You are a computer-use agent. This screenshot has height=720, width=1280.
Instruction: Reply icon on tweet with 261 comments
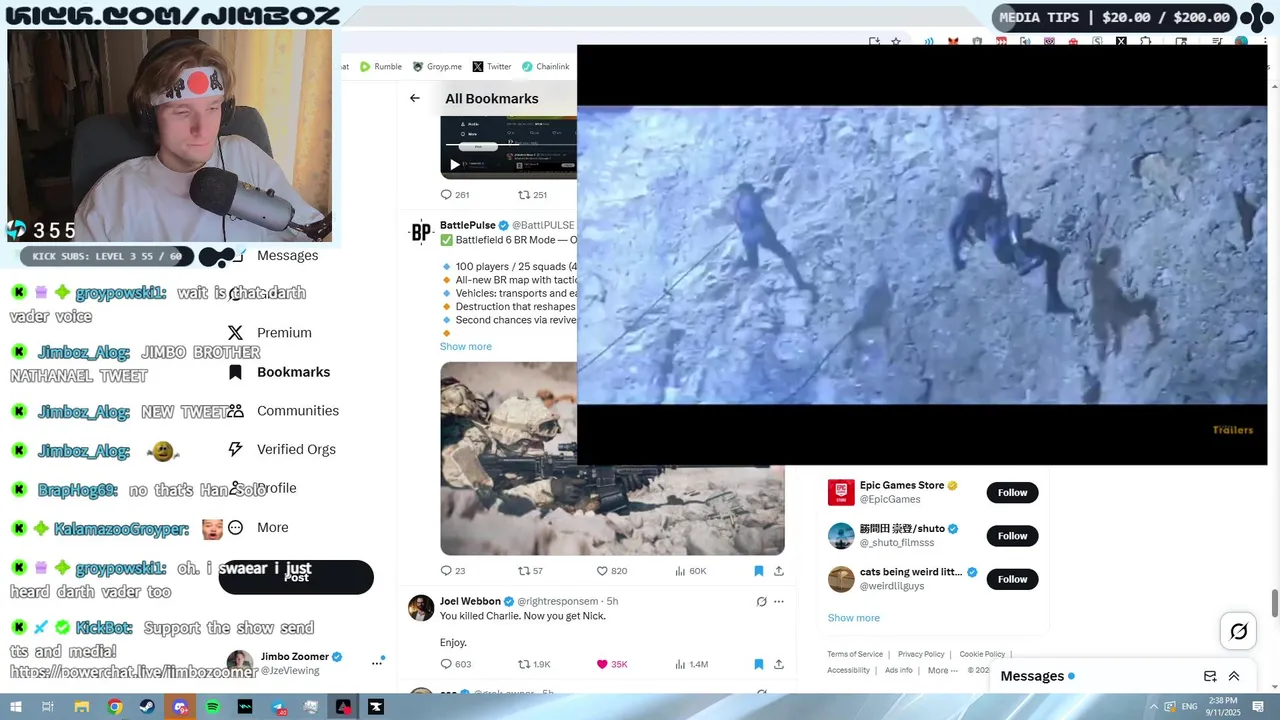tap(446, 195)
